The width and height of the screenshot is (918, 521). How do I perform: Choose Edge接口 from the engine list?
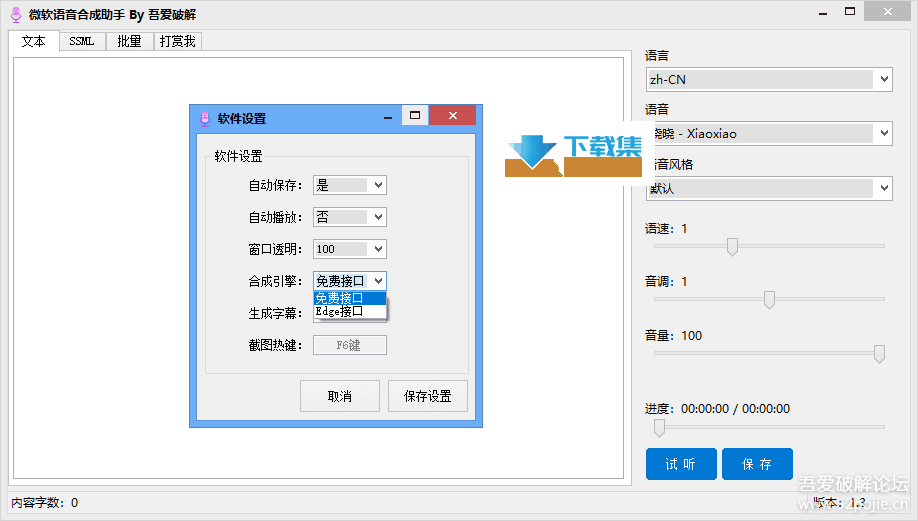tap(350, 311)
